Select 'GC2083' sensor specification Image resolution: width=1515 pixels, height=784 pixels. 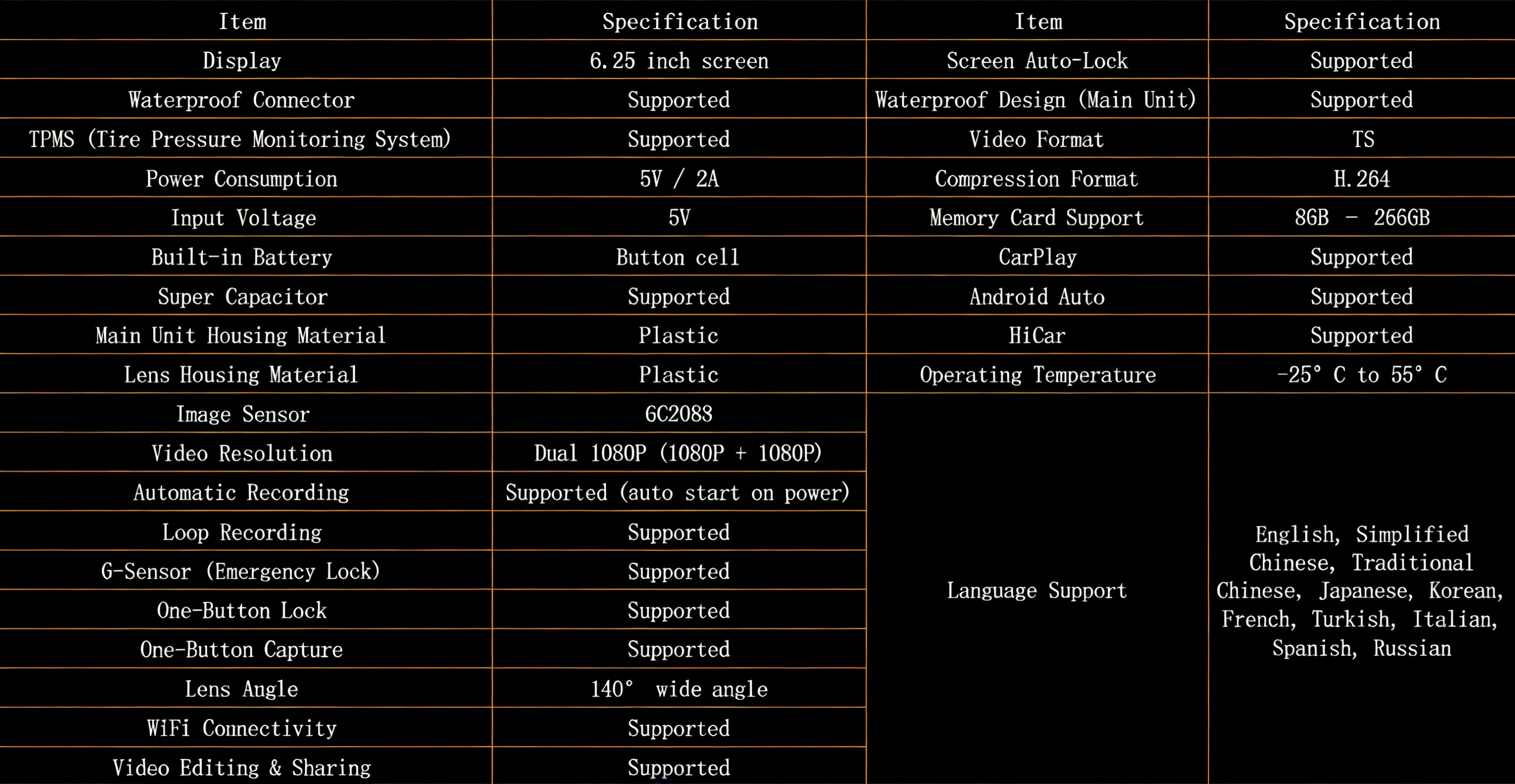point(679,414)
